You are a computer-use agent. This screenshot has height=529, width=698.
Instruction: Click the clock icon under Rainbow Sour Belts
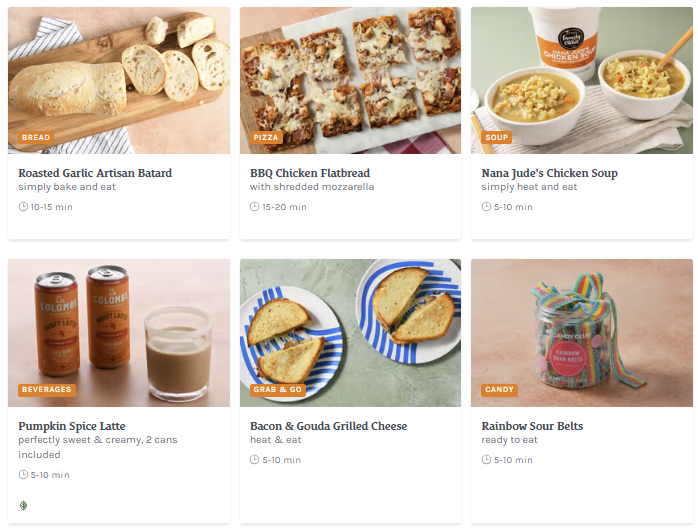tap(487, 460)
